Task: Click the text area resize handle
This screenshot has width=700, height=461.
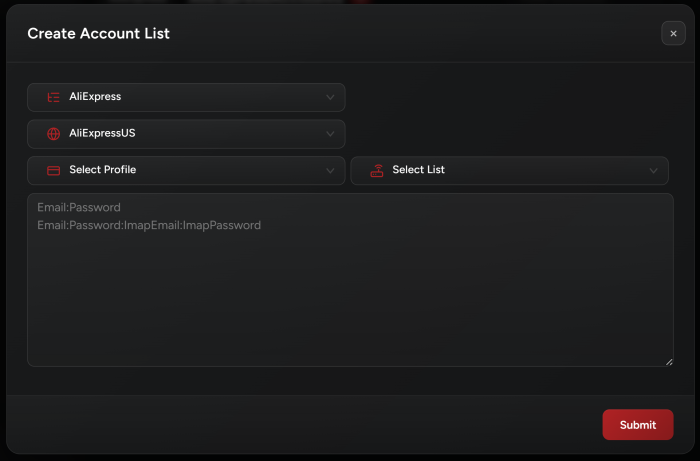Action: click(x=669, y=361)
